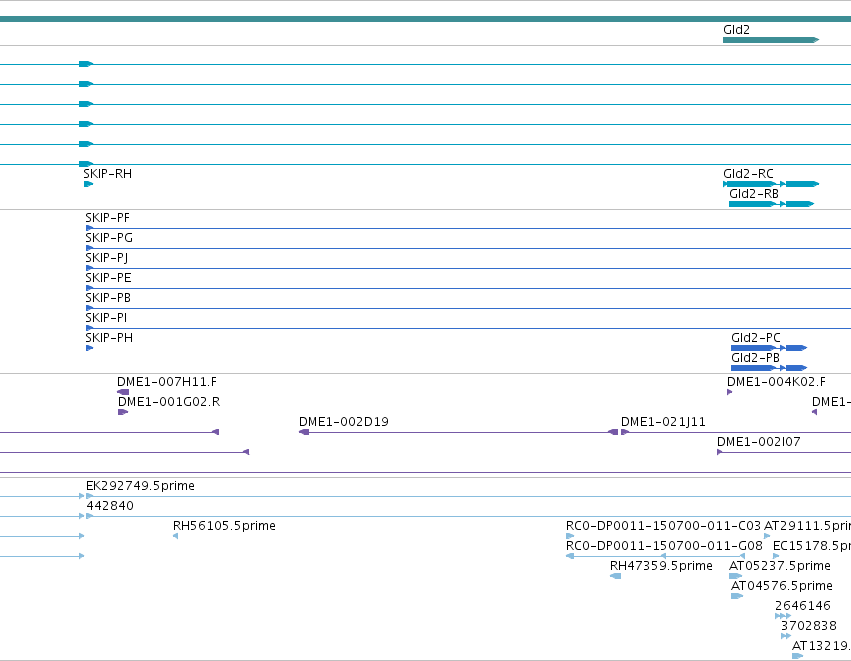
Task: Click the Gld2 gene label
Action: click(x=736, y=30)
